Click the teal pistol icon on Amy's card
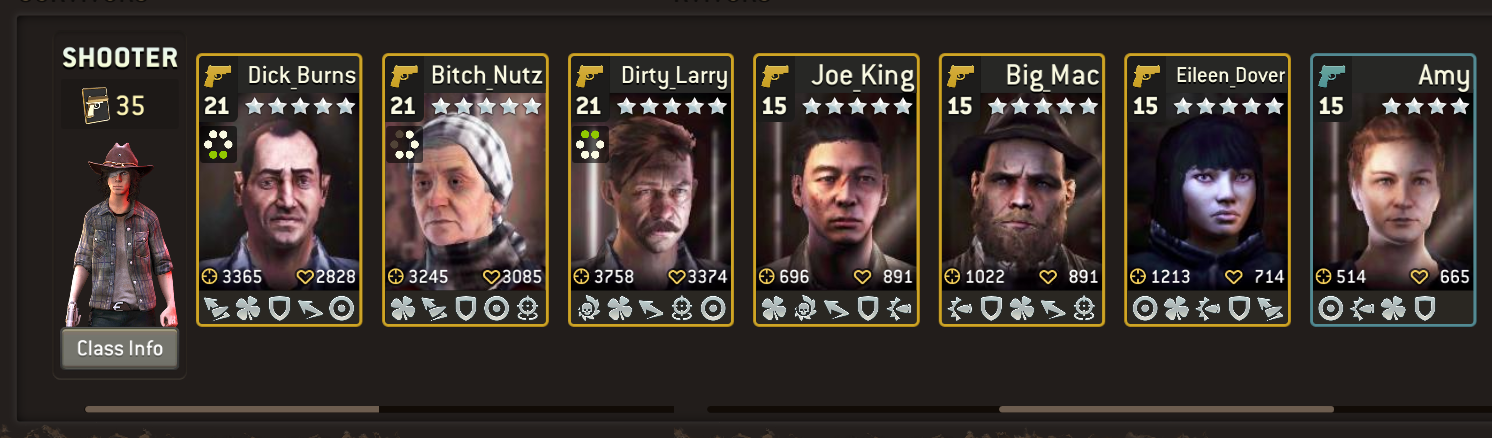This screenshot has height=438, width=1492. tap(1331, 75)
